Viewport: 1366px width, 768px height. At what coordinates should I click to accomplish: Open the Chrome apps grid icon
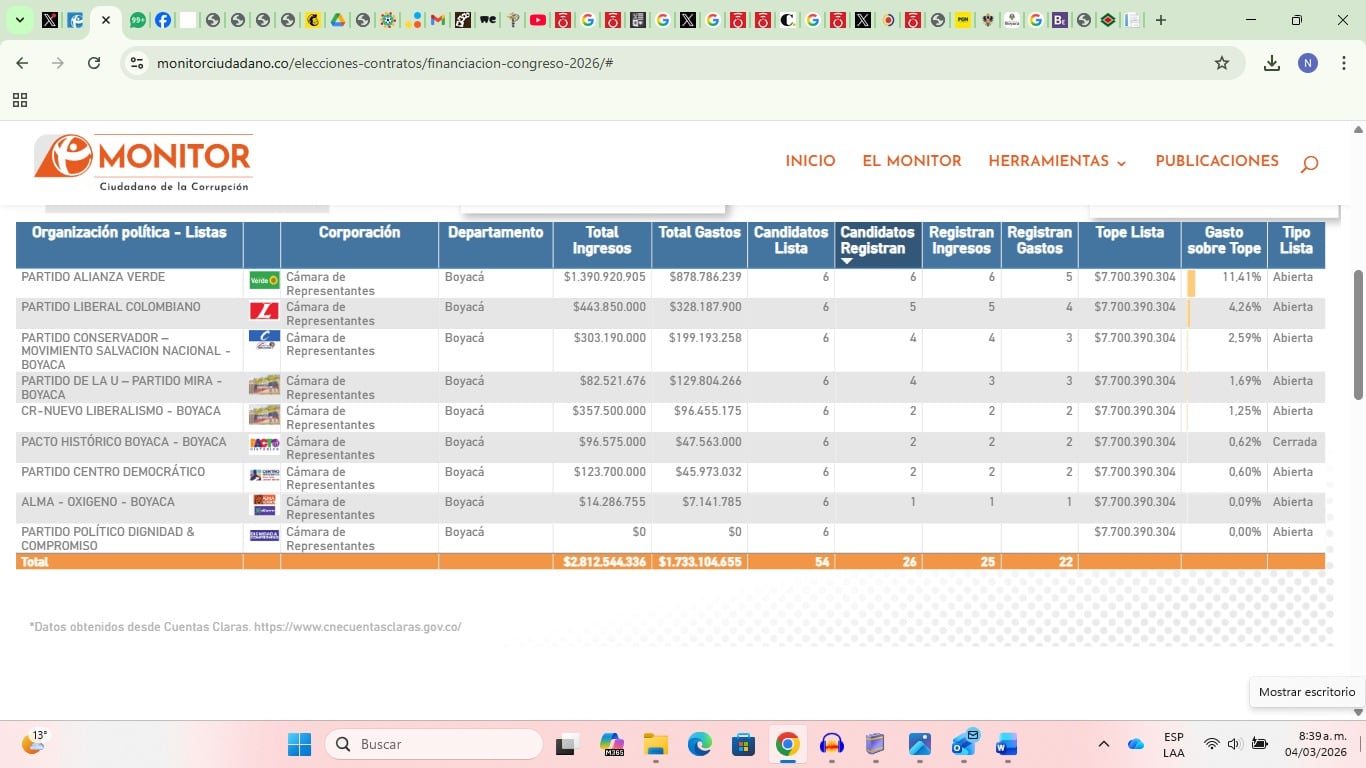click(x=20, y=100)
